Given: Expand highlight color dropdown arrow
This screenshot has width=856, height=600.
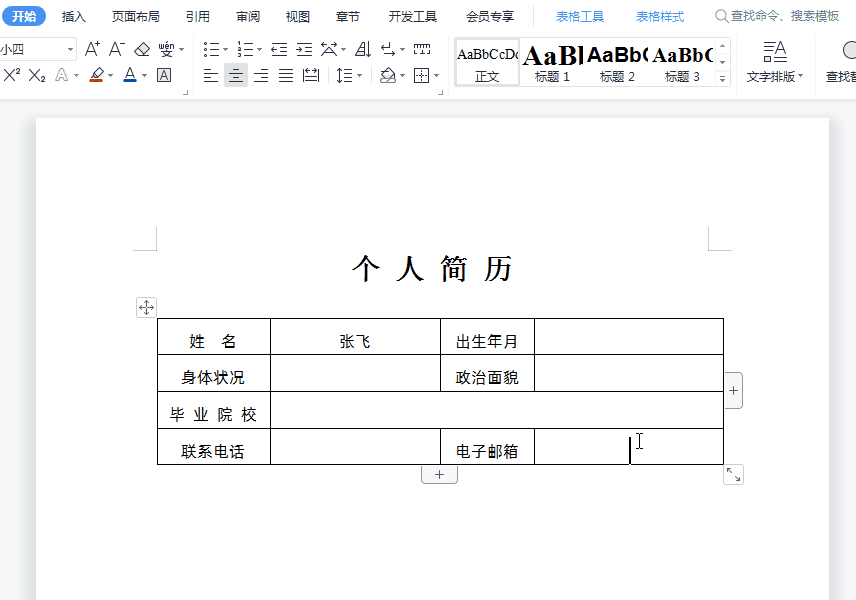Looking at the screenshot, I should (110, 75).
